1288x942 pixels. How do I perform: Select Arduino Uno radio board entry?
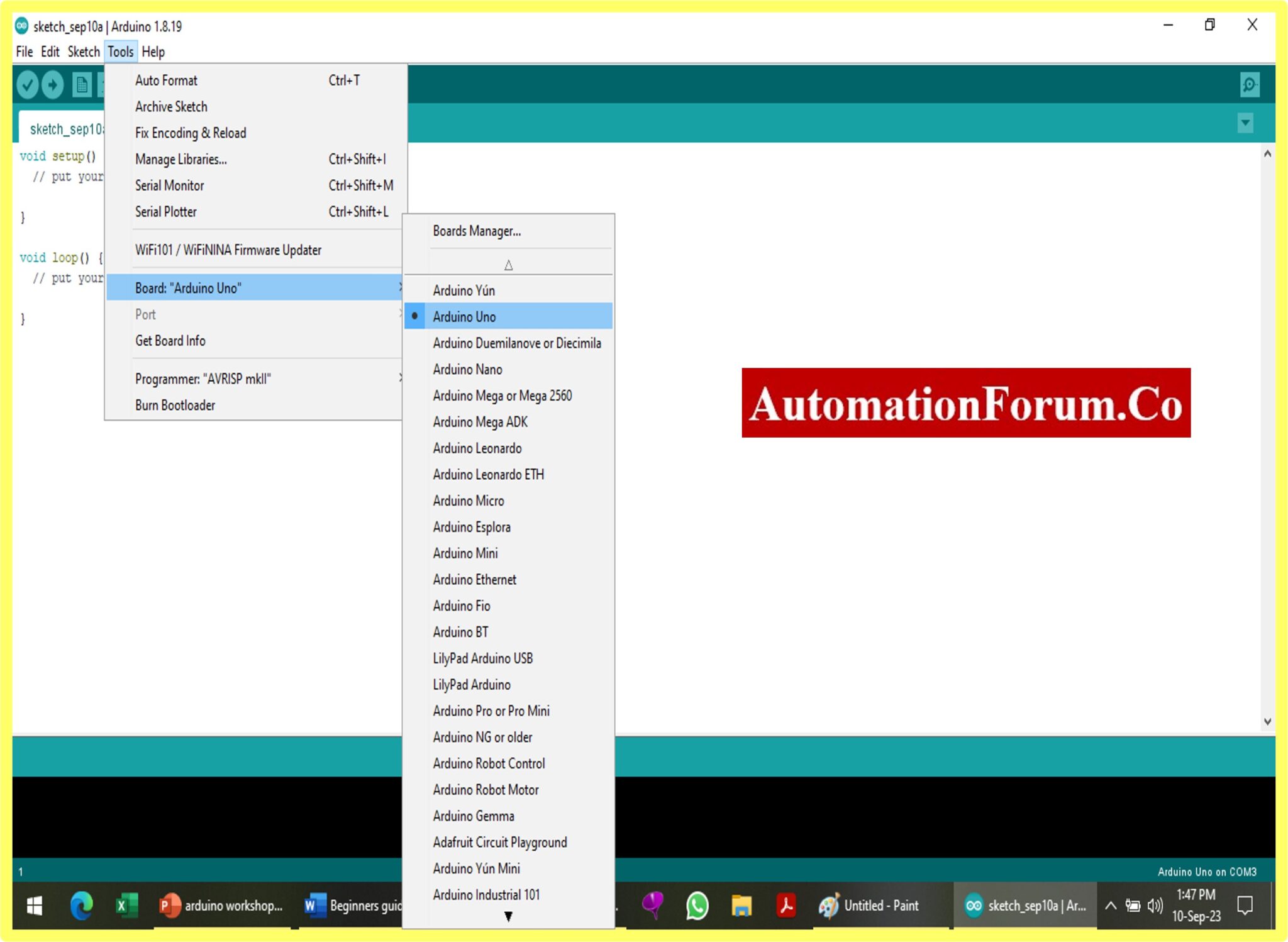tap(508, 316)
